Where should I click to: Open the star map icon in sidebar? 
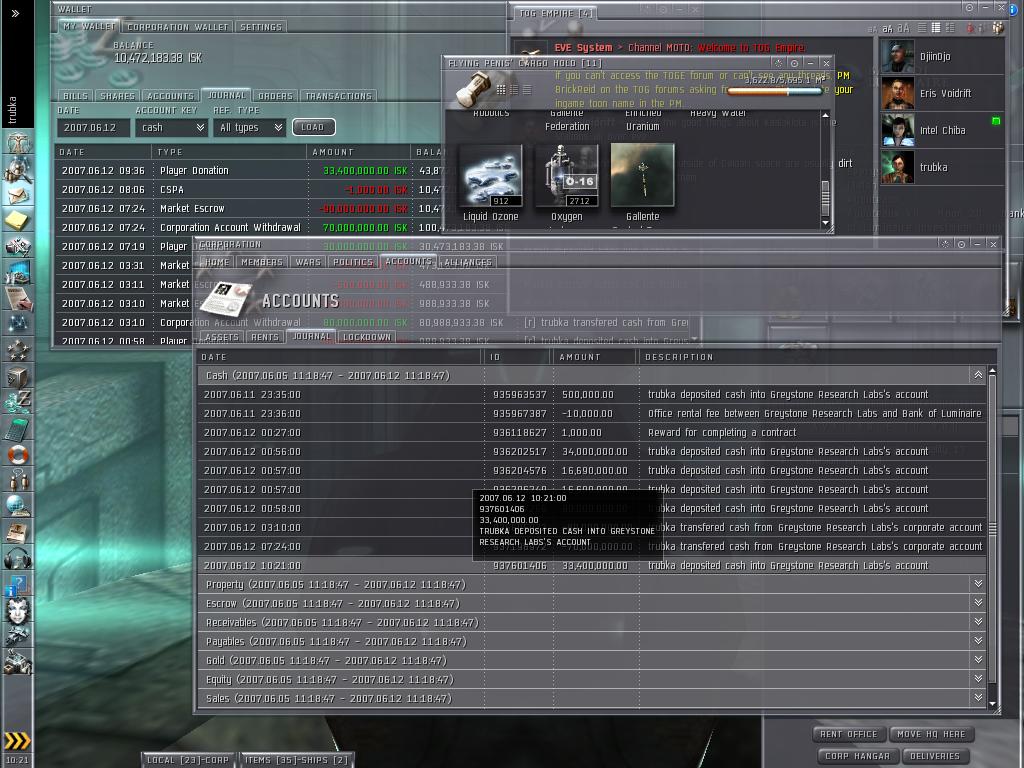point(18,324)
